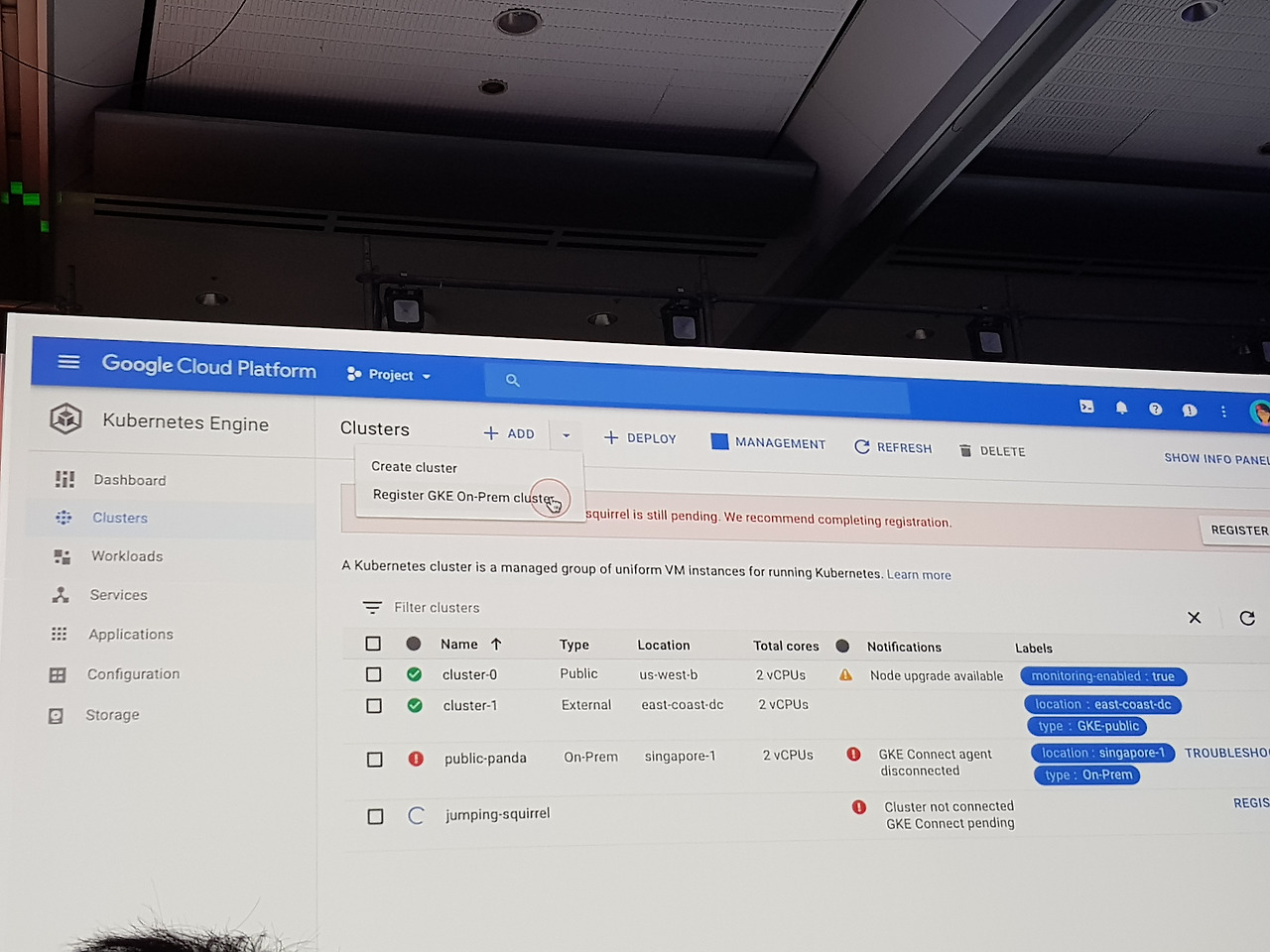
Task: Click the type : On-Prem label chip
Action: (1087, 775)
